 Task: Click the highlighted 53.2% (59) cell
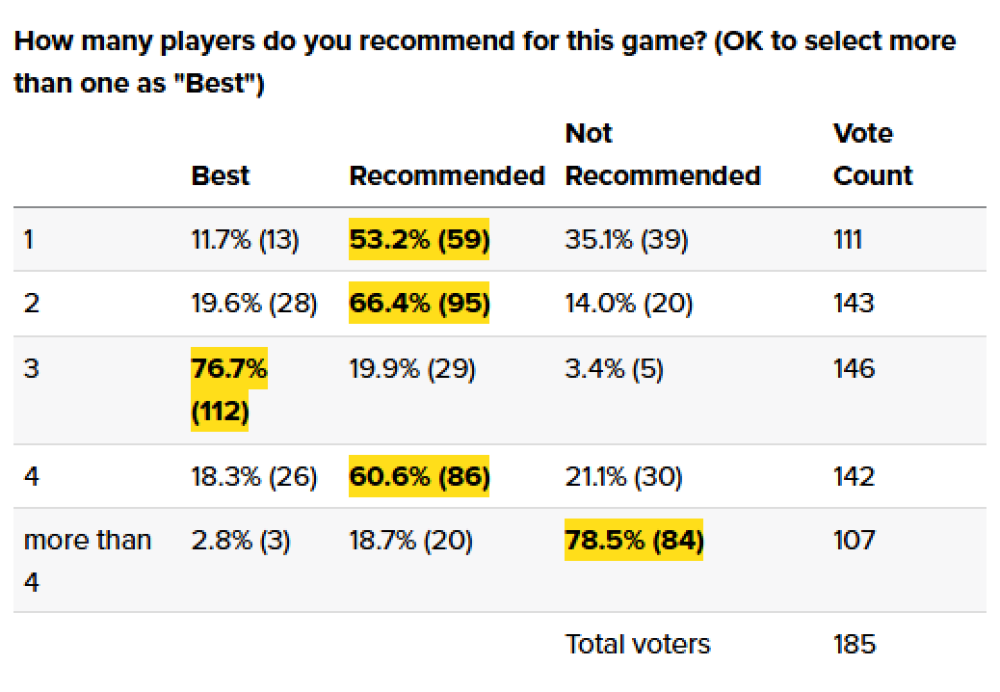coord(419,240)
